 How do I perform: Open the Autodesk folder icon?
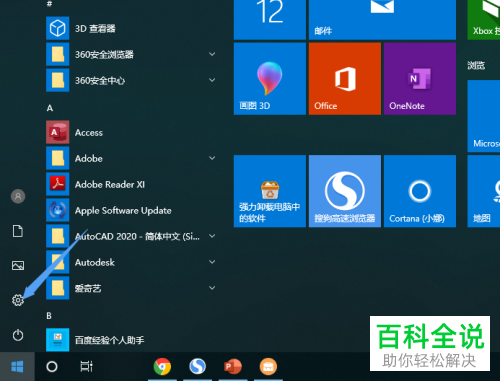[x=58, y=262]
